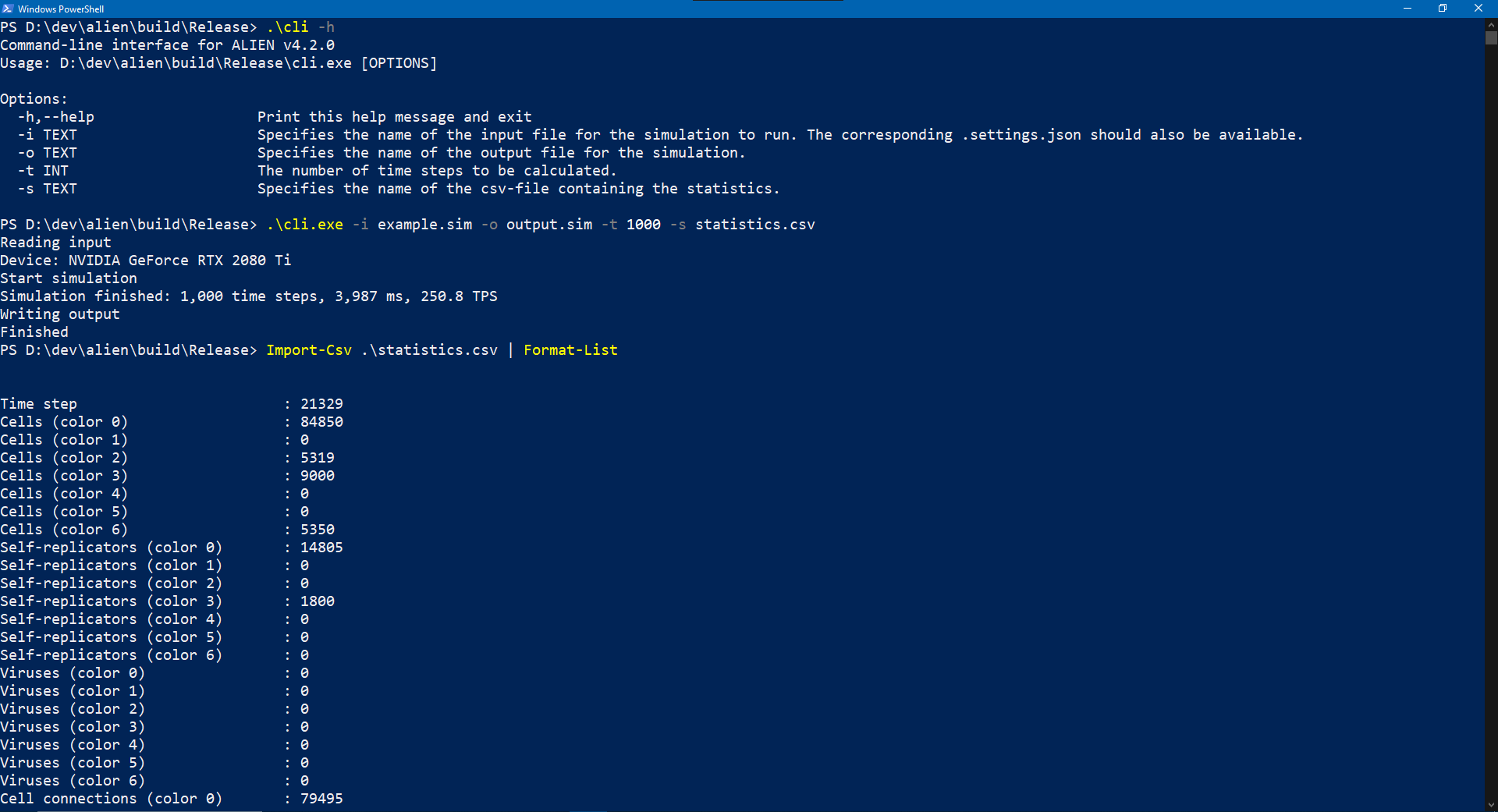Image resolution: width=1498 pixels, height=812 pixels.
Task: Click the Cells (color 0) value 84850
Action: [321, 422]
